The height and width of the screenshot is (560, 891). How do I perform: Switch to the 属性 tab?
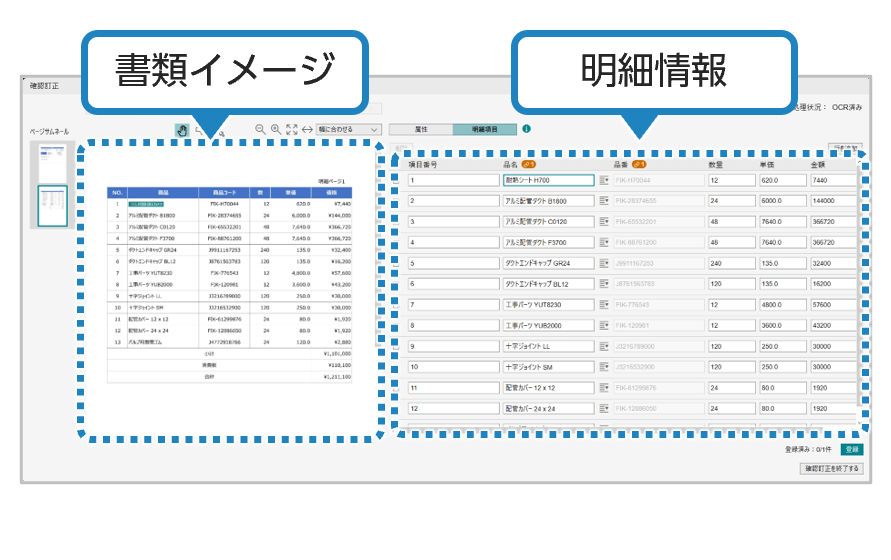click(x=421, y=129)
